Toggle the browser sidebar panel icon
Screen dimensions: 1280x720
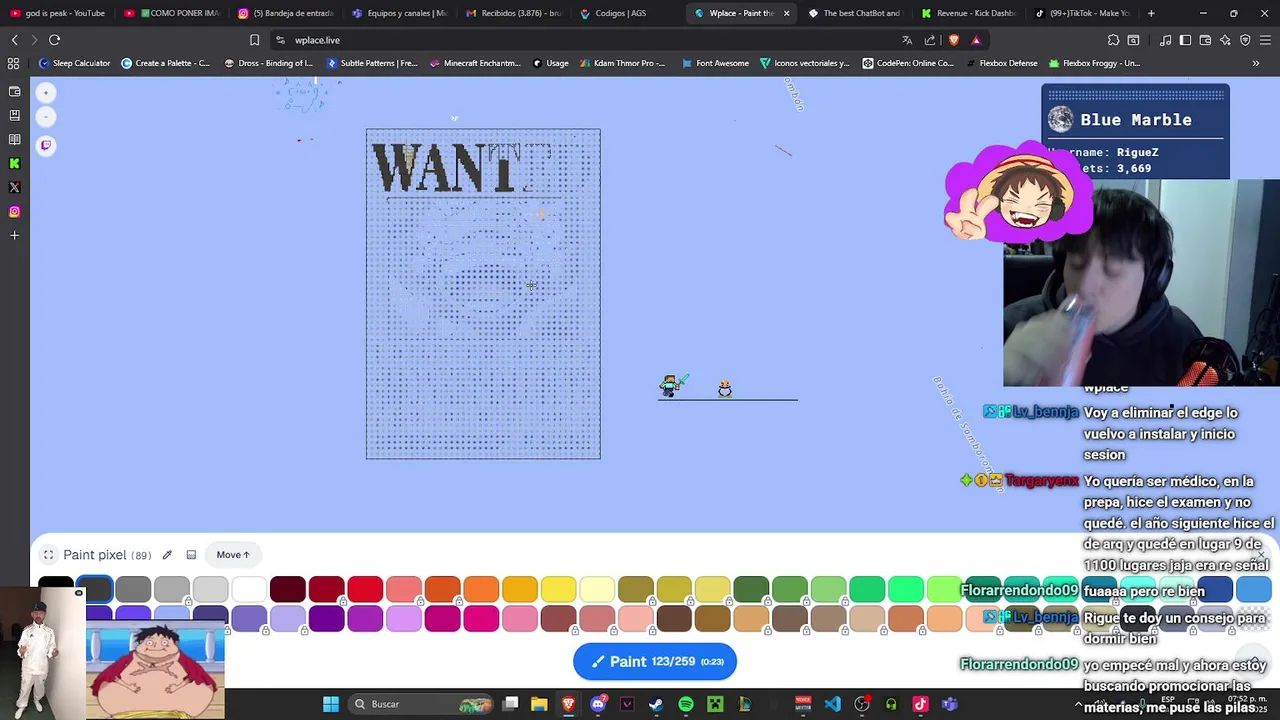click(1185, 40)
